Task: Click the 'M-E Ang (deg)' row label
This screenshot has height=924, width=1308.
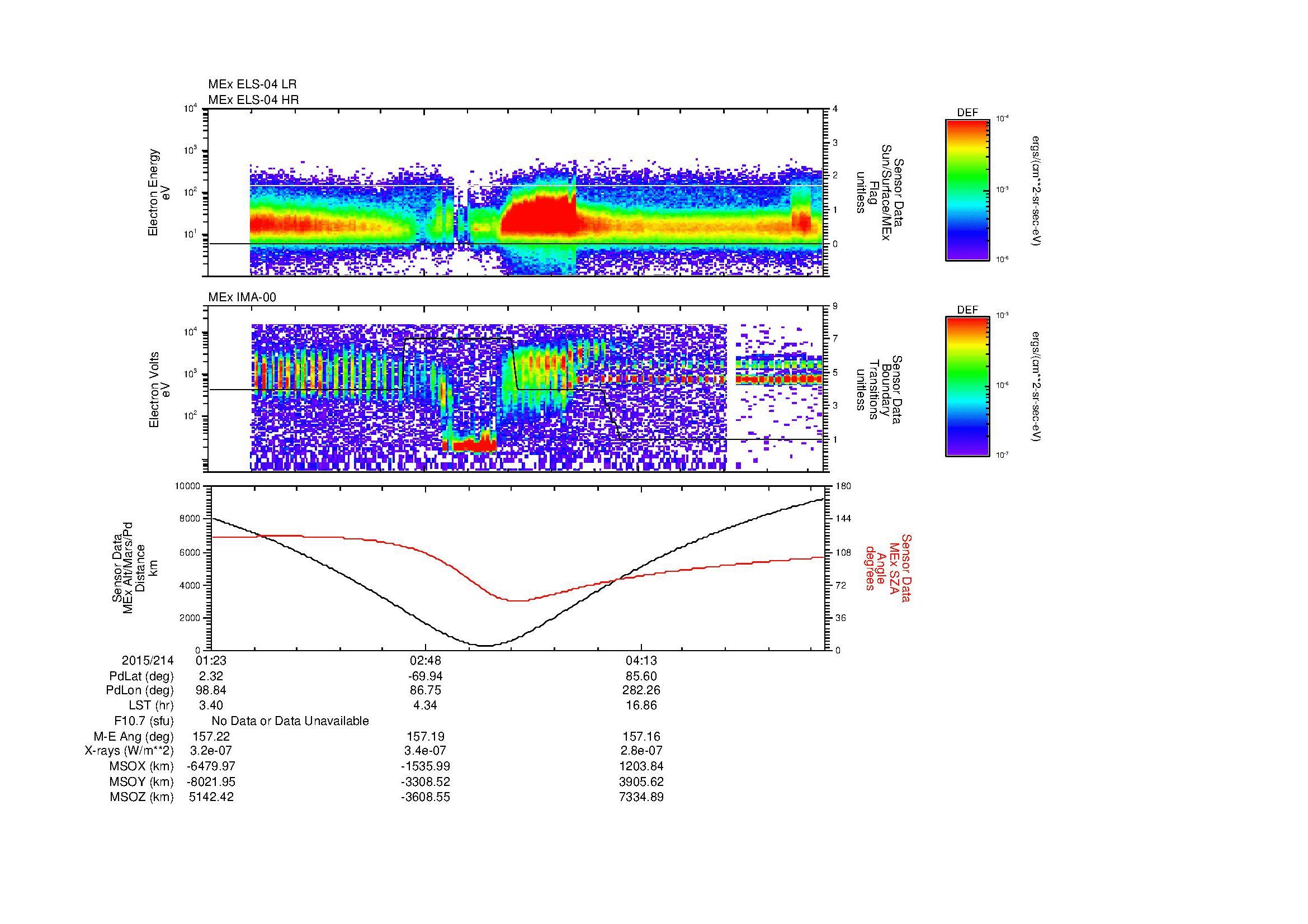Action: [134, 737]
